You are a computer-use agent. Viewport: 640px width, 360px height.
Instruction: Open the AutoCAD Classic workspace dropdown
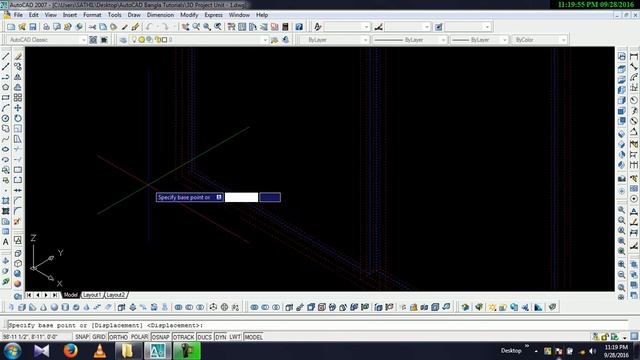(47, 40)
